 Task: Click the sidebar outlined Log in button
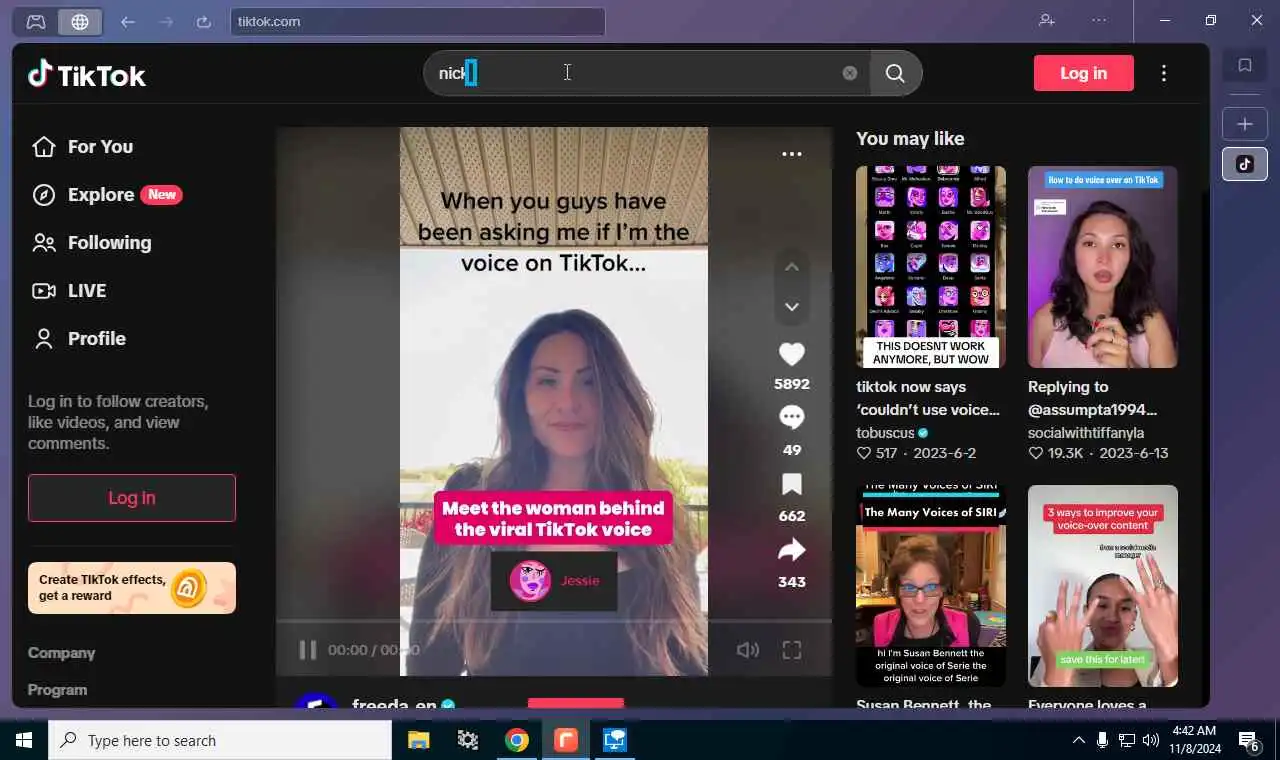pyautogui.click(x=132, y=498)
